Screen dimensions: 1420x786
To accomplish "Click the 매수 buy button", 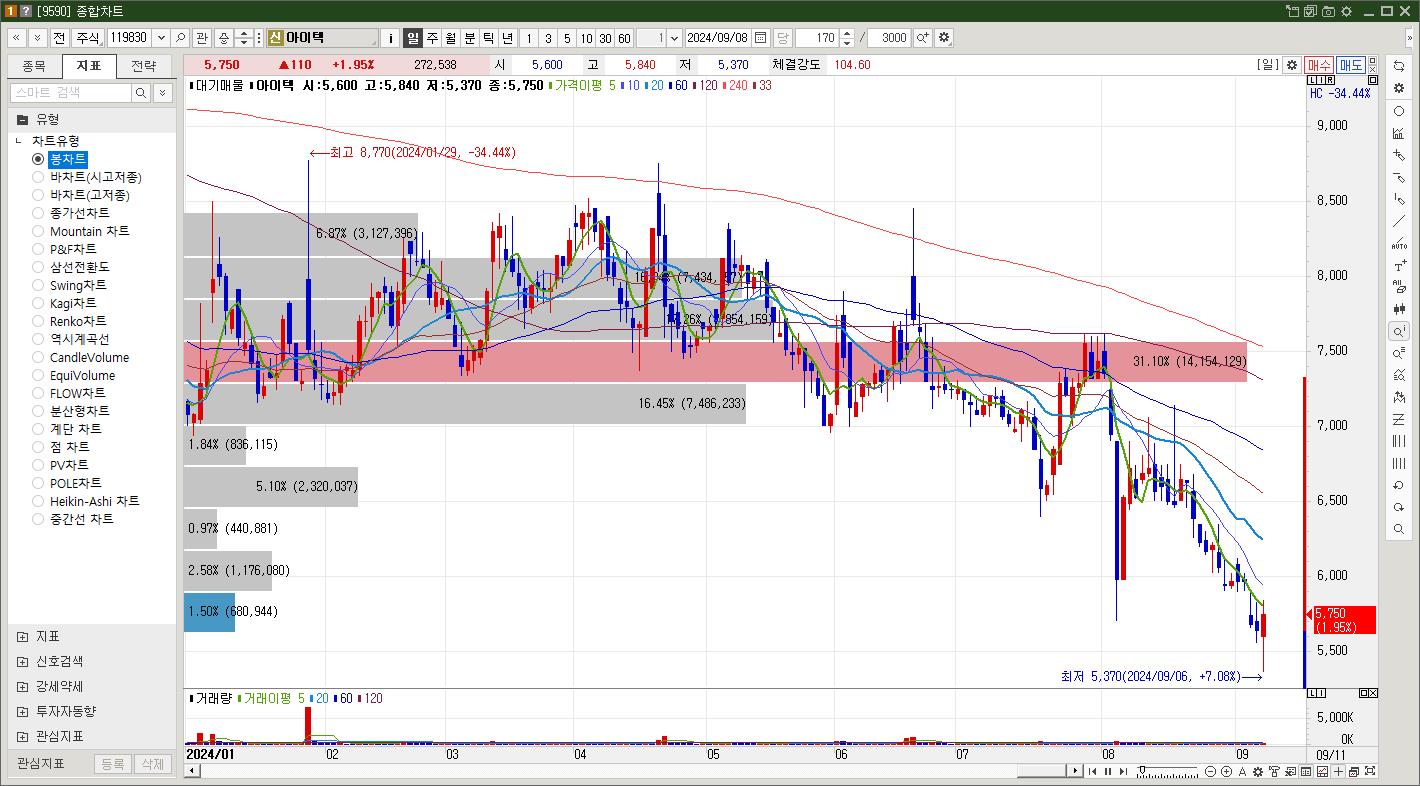I will coord(1318,64).
